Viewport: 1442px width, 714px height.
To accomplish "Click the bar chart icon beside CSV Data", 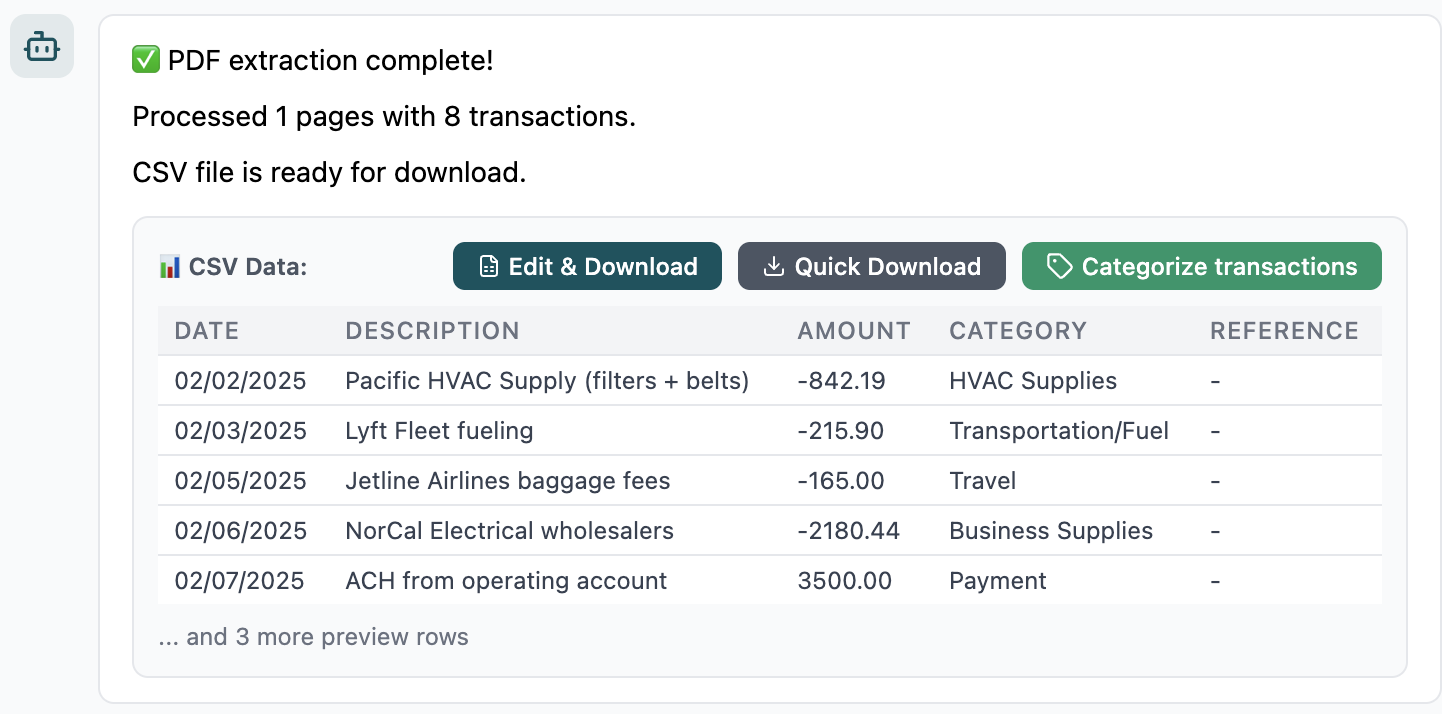I will pyautogui.click(x=169, y=267).
